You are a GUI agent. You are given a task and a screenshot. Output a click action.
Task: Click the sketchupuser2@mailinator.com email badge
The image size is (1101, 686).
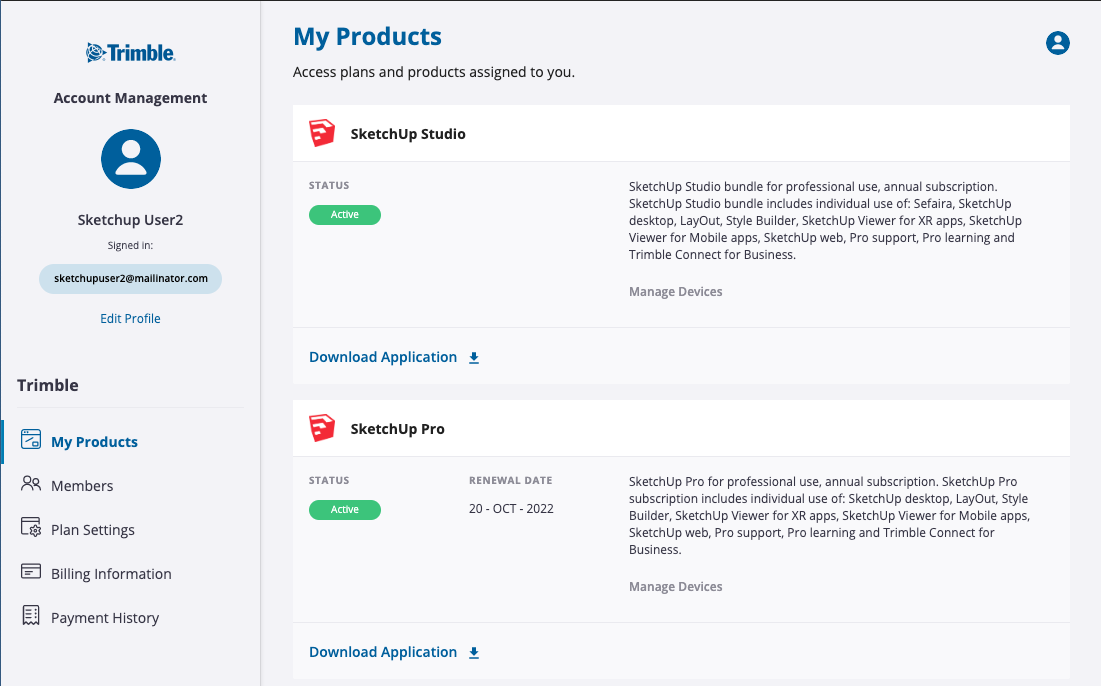tap(131, 279)
